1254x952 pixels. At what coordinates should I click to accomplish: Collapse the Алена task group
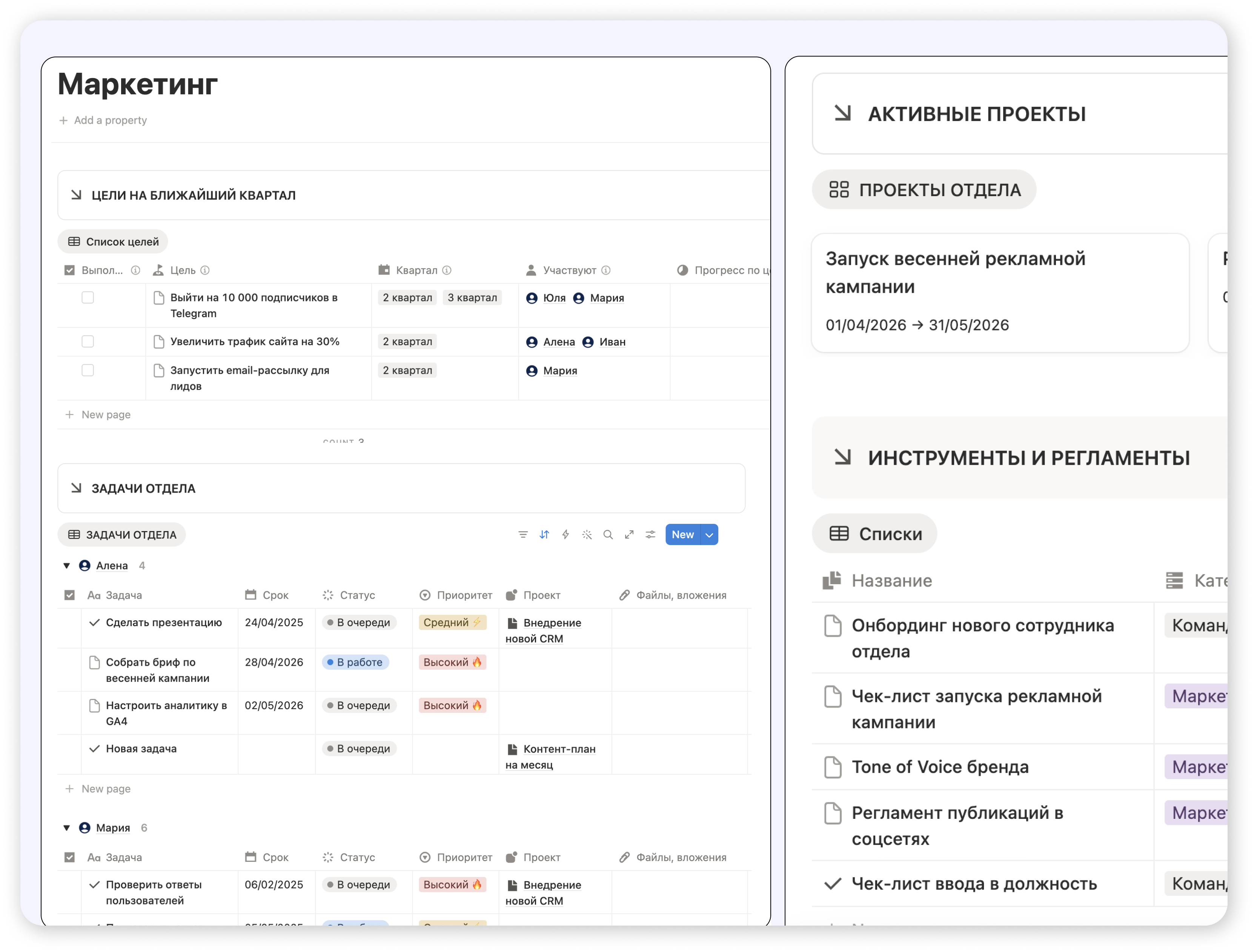pyautogui.click(x=66, y=565)
